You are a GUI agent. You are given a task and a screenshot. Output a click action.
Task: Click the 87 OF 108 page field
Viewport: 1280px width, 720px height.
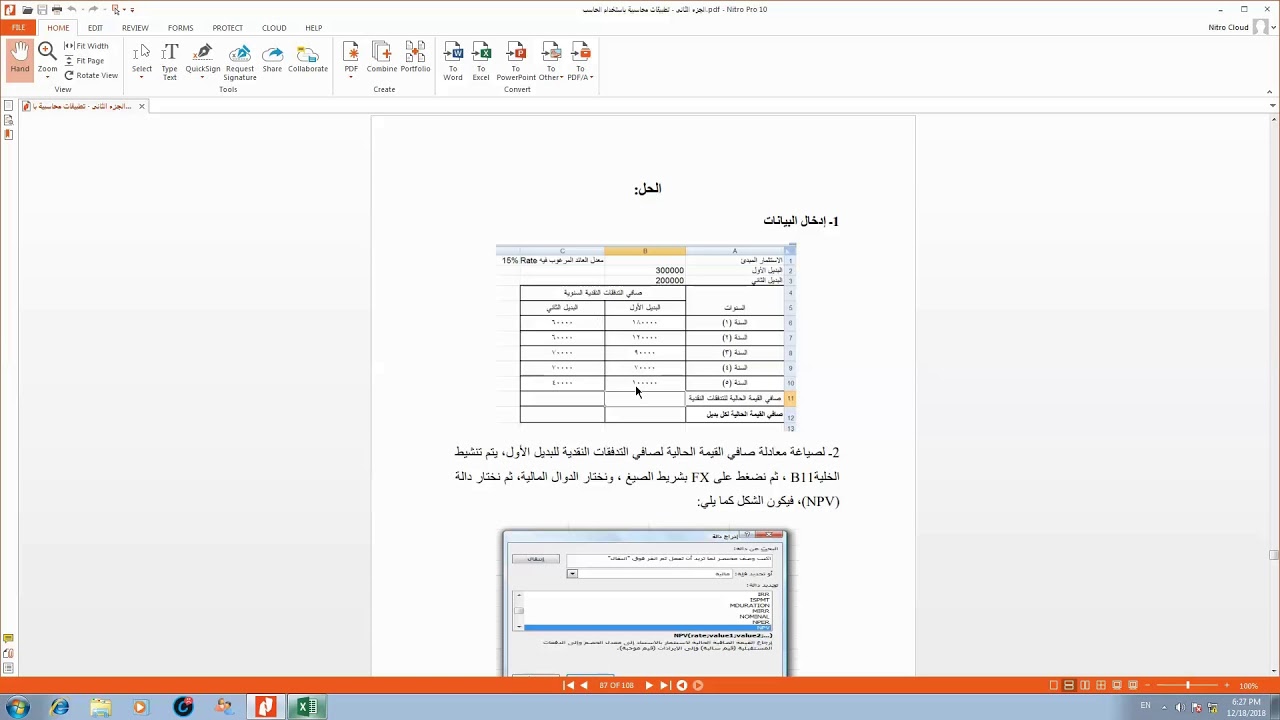pos(616,686)
